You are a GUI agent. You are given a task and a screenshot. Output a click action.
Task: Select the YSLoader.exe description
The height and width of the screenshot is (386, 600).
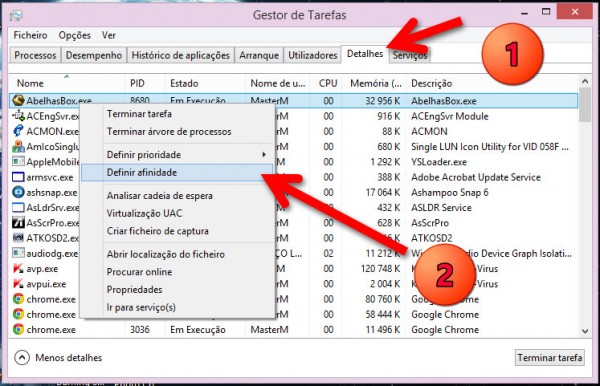(439, 162)
